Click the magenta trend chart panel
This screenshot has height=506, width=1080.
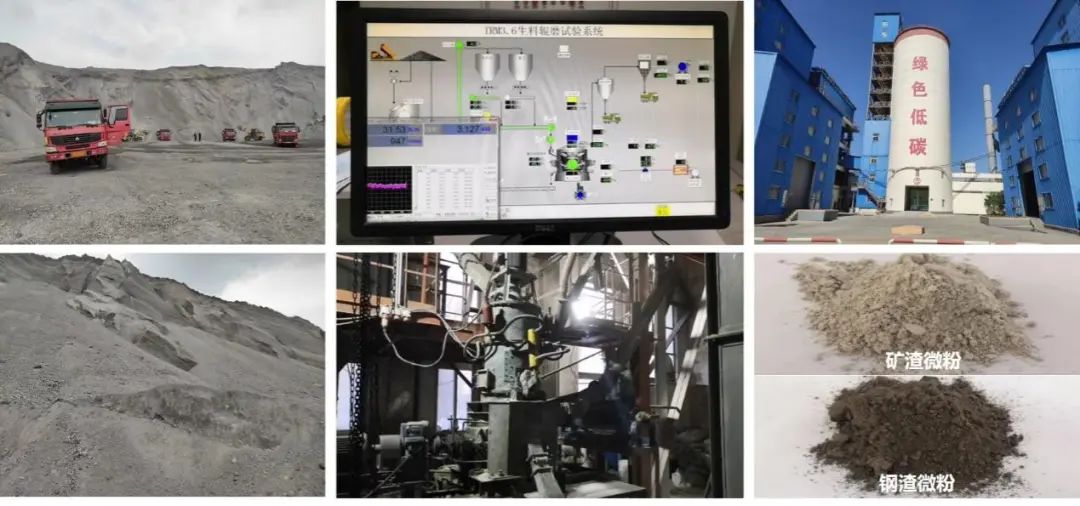point(390,186)
